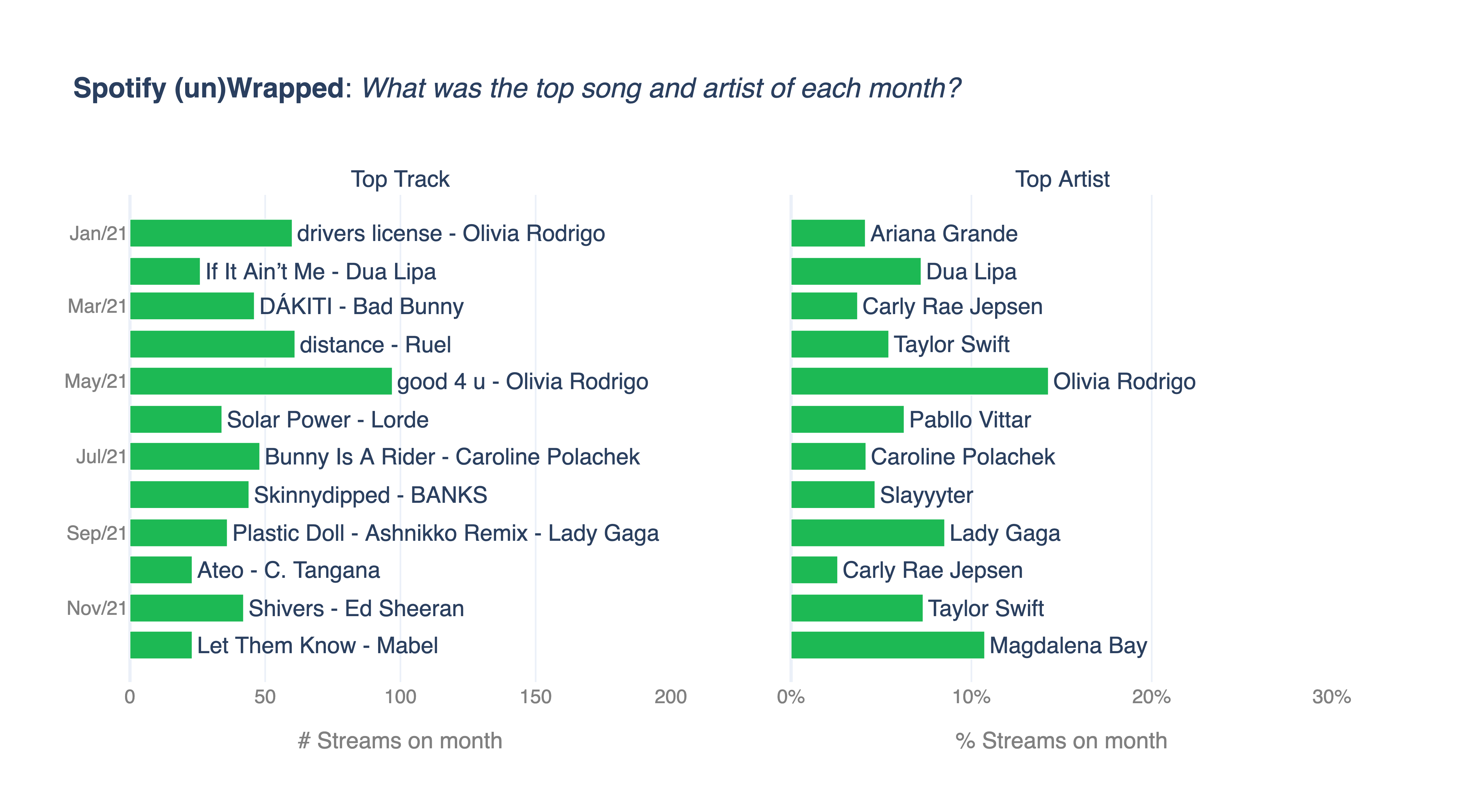This screenshot has width=1462, height=812.
Task: Click the 30% x-axis tick label
Action: point(1331,697)
